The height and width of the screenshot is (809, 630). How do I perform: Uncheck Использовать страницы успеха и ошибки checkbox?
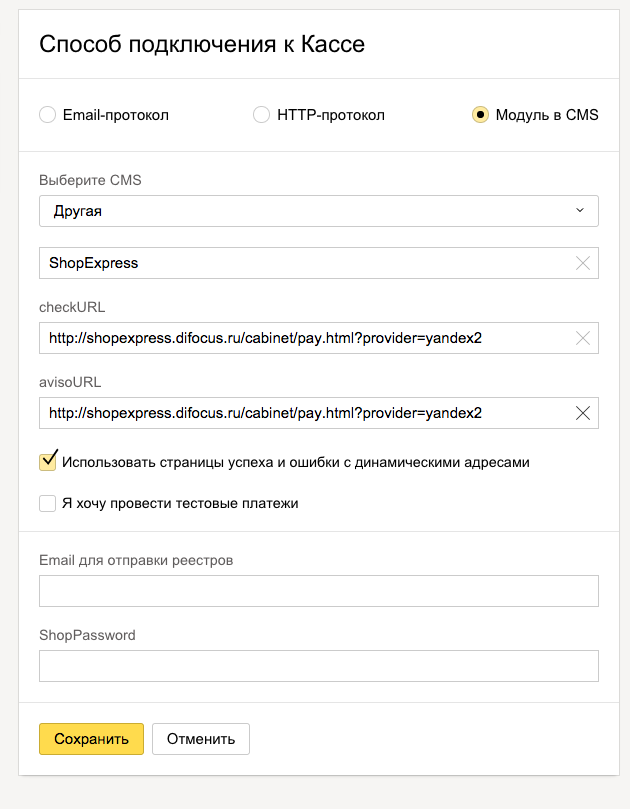47,461
